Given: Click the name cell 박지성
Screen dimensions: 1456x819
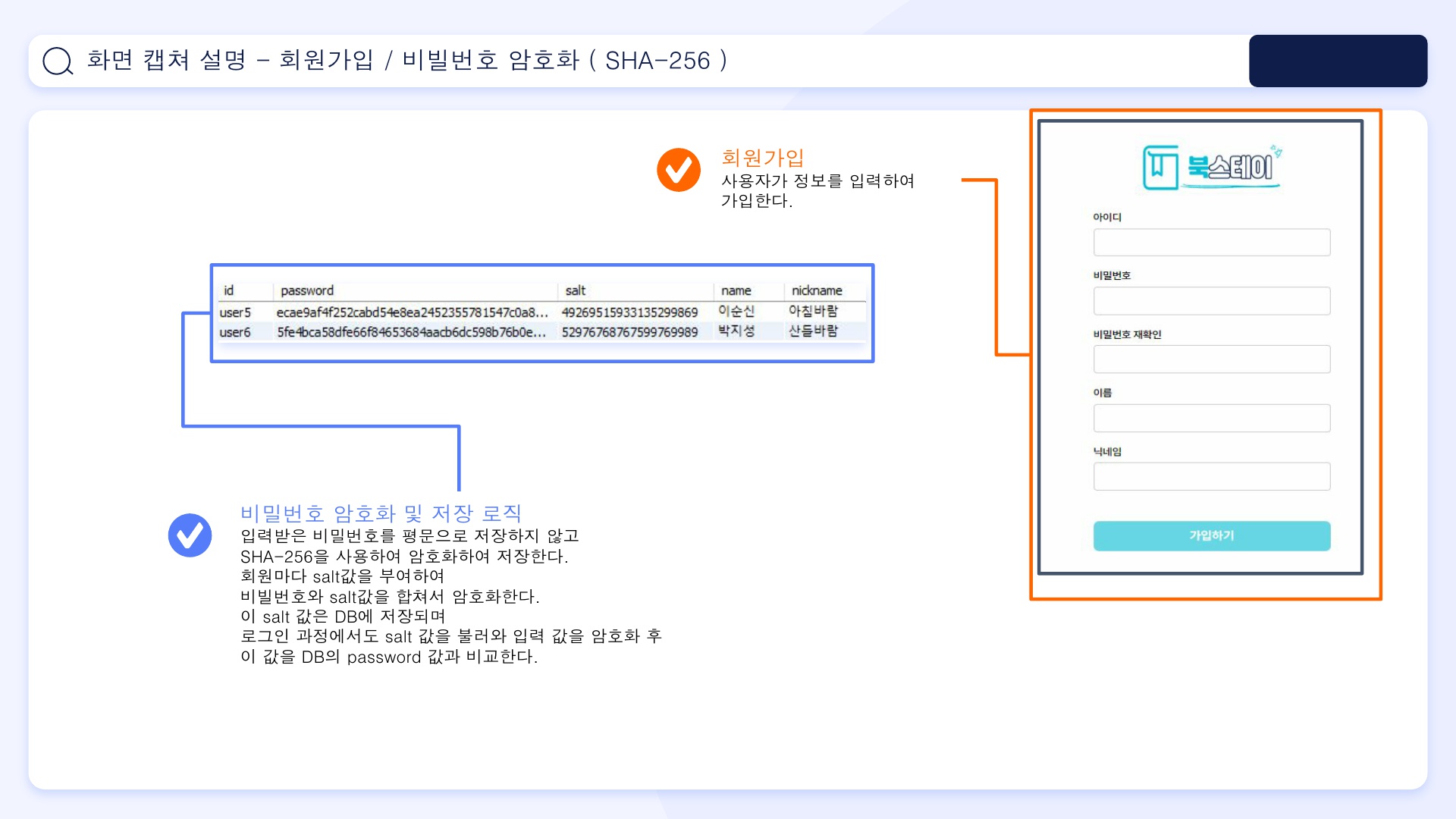Looking at the screenshot, I should [736, 331].
